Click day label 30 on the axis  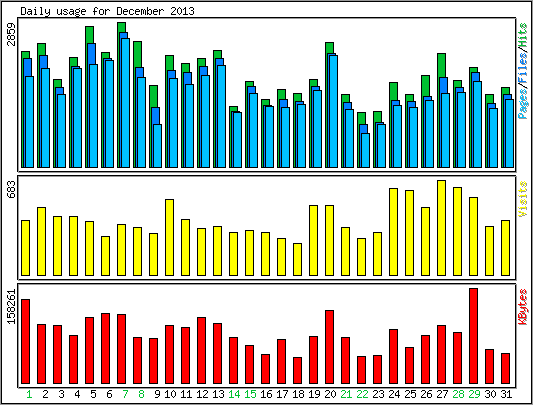[490, 394]
